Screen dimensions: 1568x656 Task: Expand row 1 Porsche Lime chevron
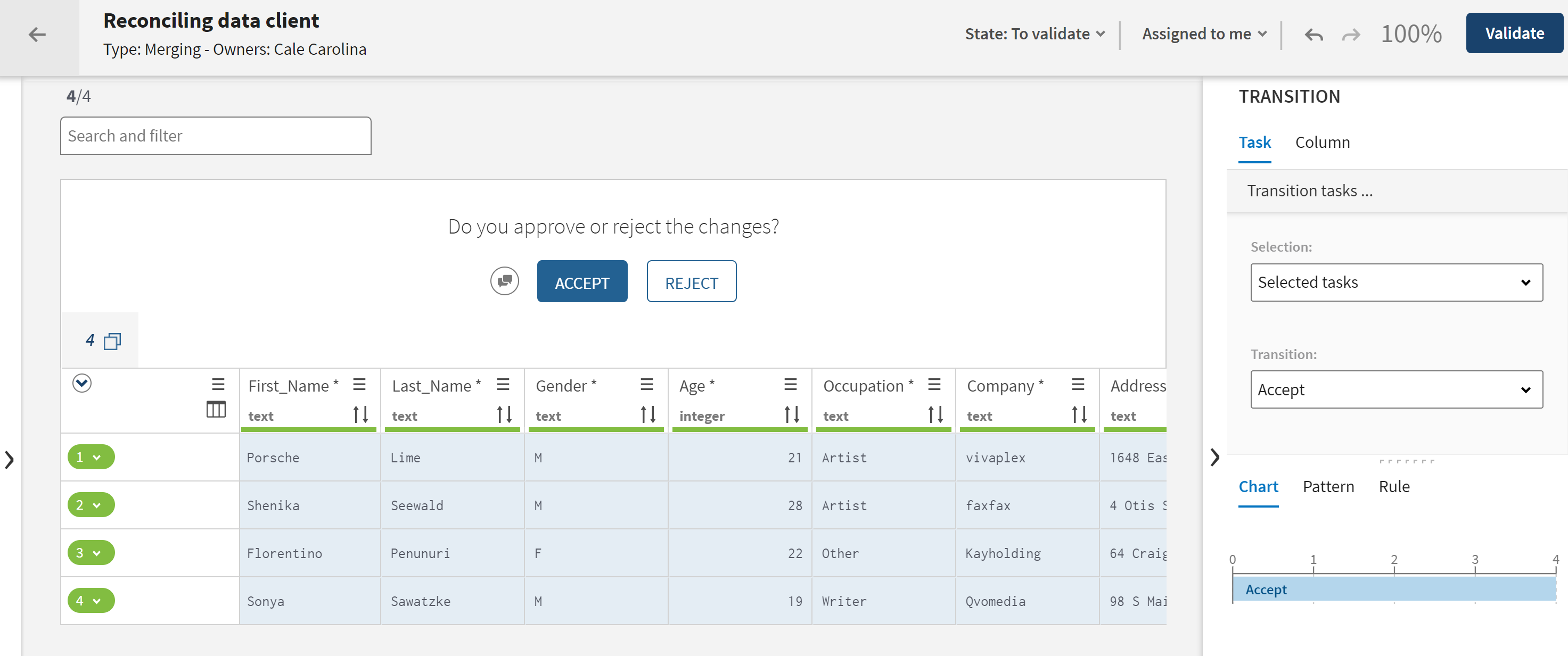98,458
